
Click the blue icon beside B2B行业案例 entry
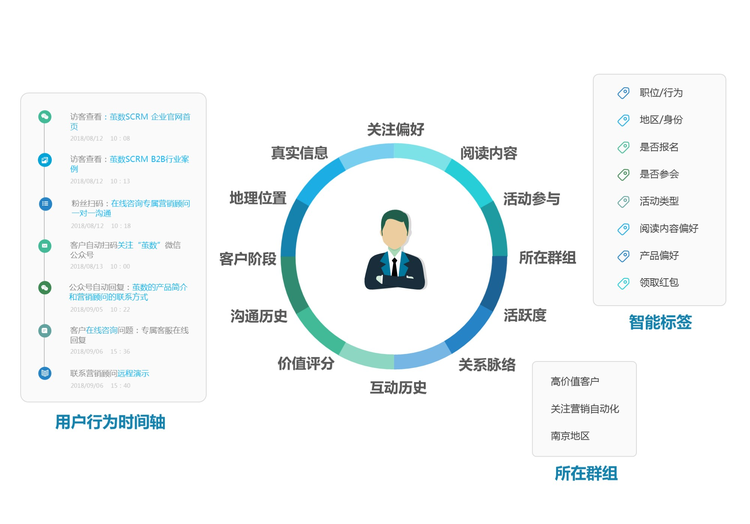click(44, 160)
